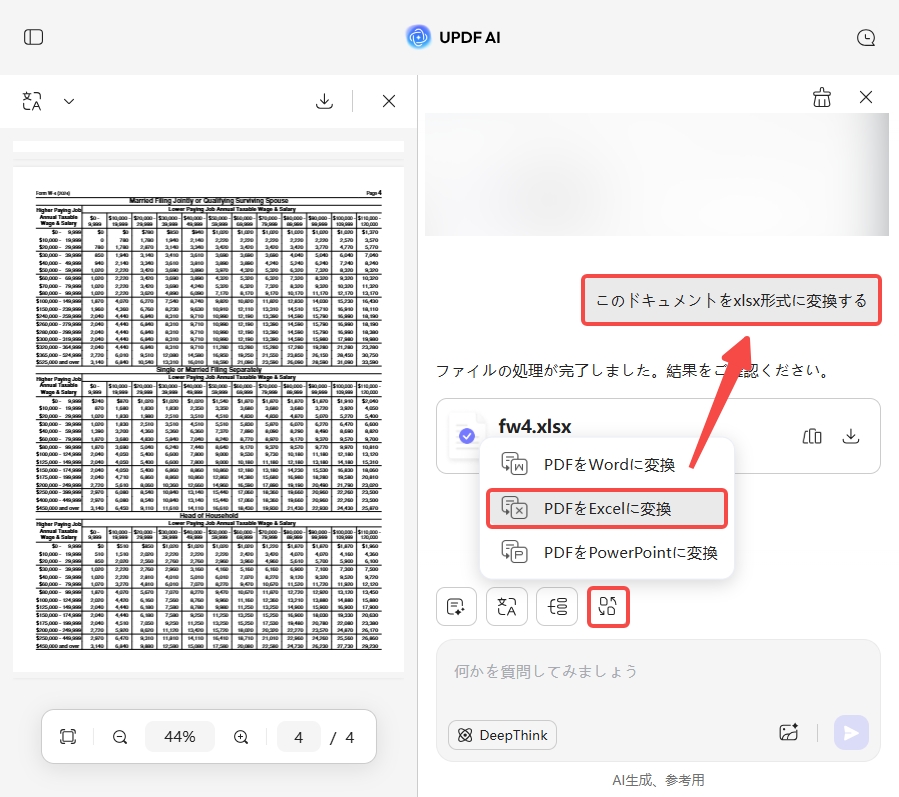Screen dimensions: 899x797
Task: Toggle the left sidebar panel icon
Action: (x=33, y=37)
